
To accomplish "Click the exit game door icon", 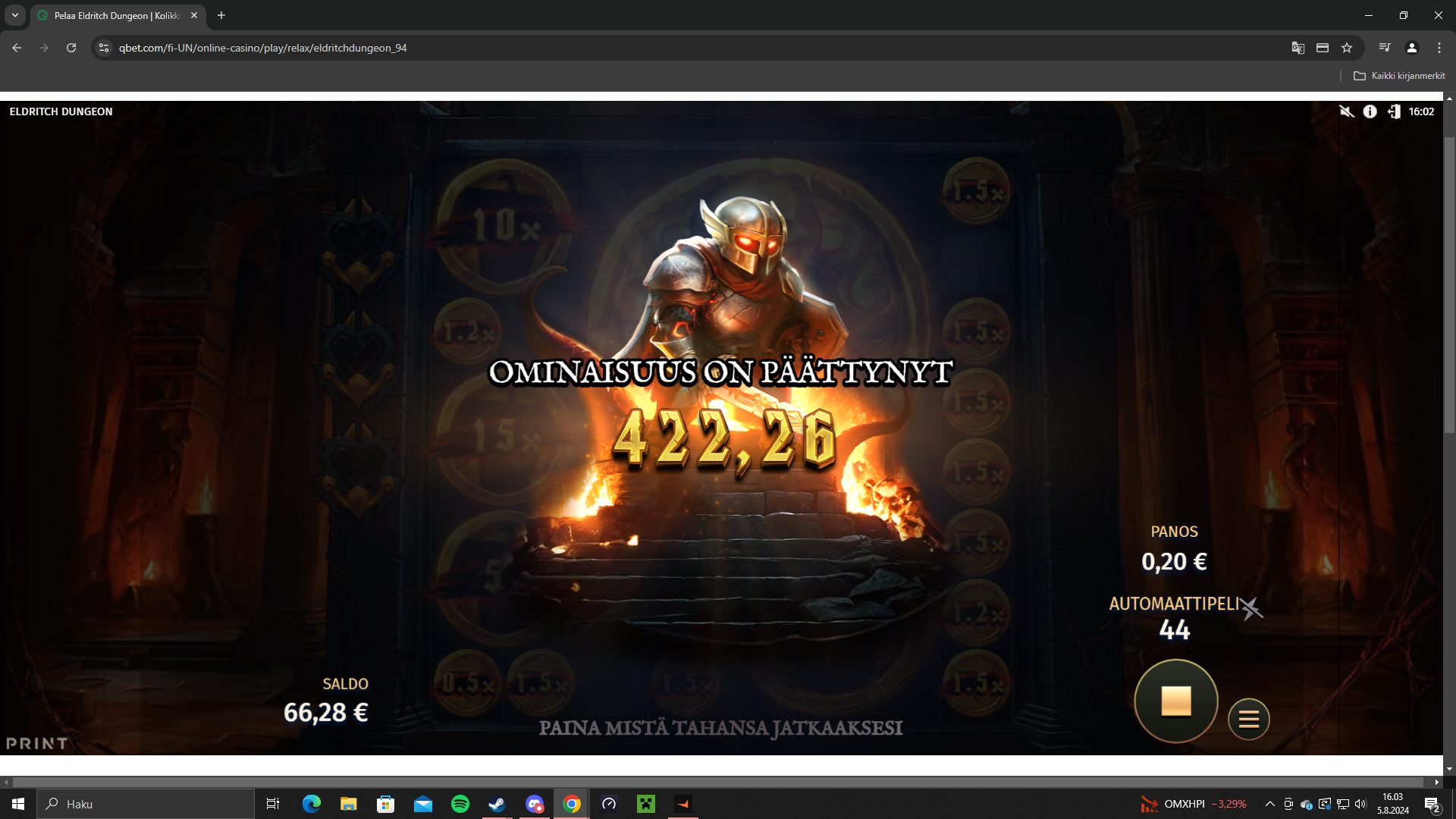I will point(1394,111).
